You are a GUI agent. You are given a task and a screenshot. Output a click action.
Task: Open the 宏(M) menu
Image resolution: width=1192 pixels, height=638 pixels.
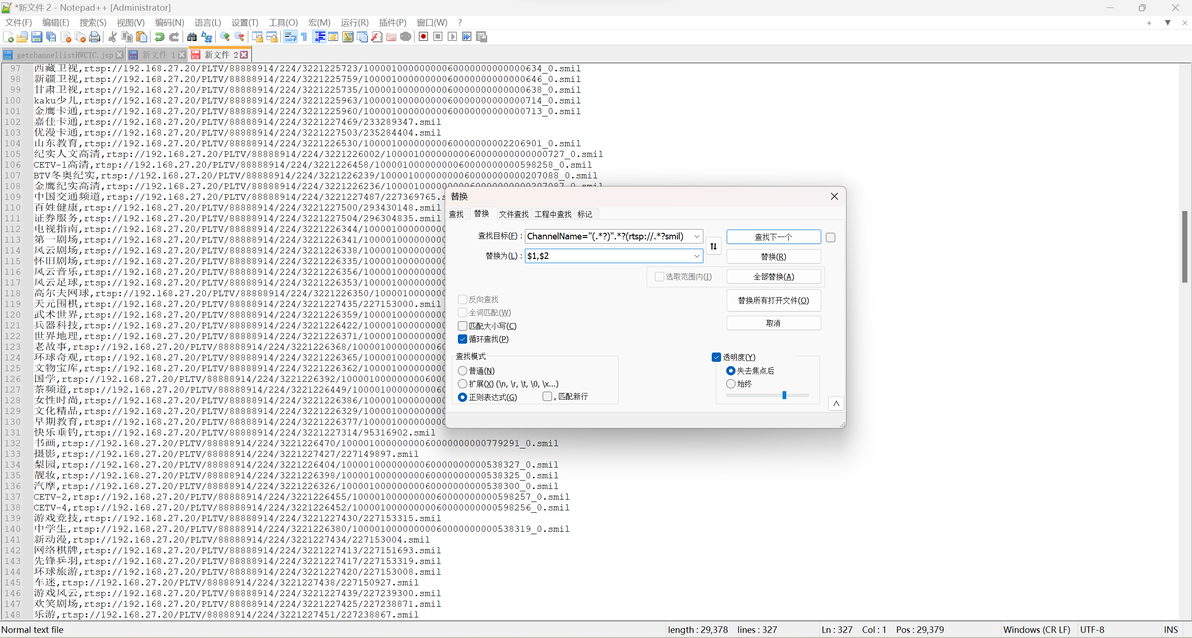(319, 23)
